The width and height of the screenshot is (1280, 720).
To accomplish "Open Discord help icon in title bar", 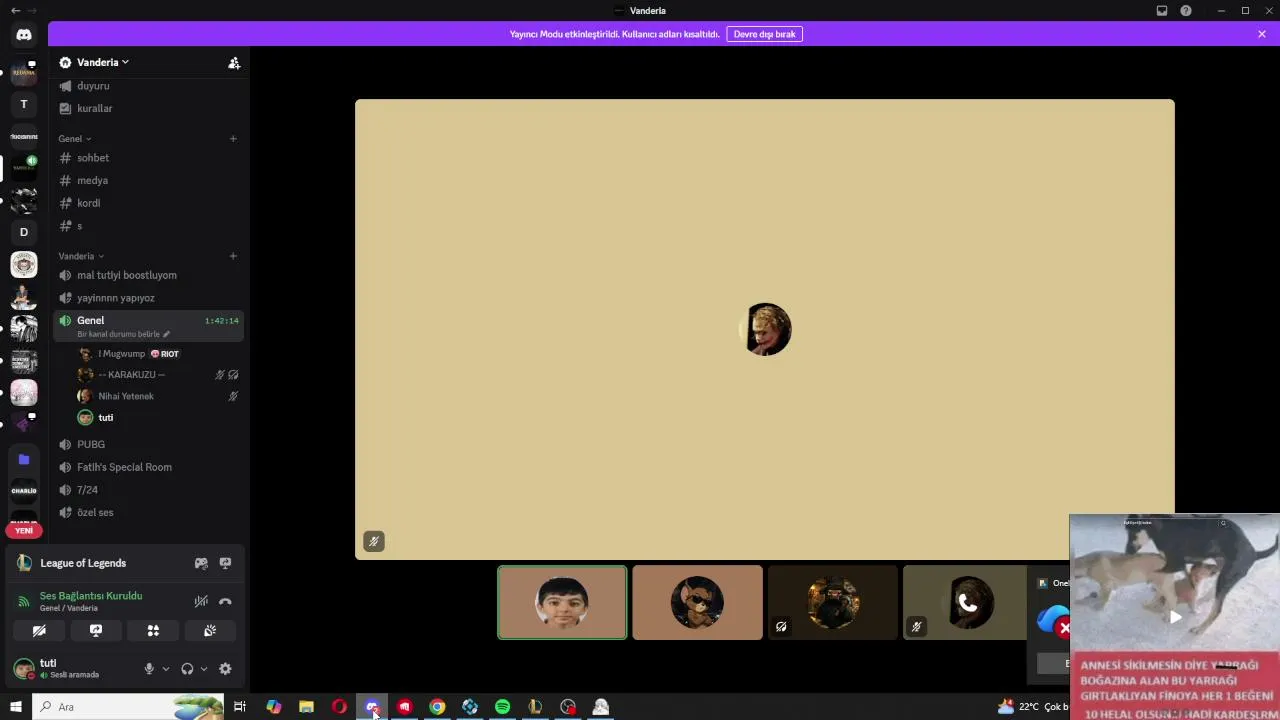I will coord(1186,11).
